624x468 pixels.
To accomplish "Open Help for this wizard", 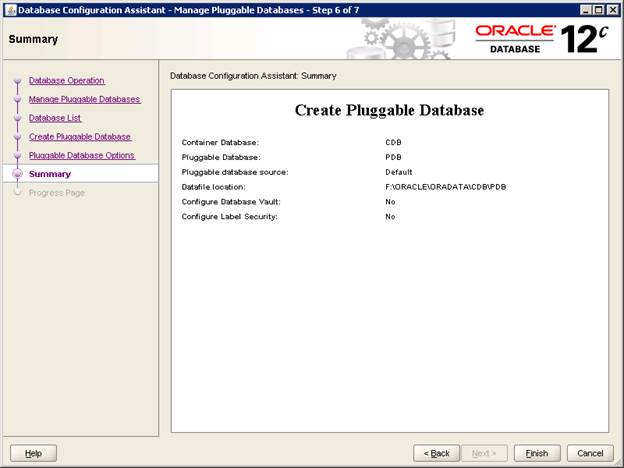I will coord(33,453).
